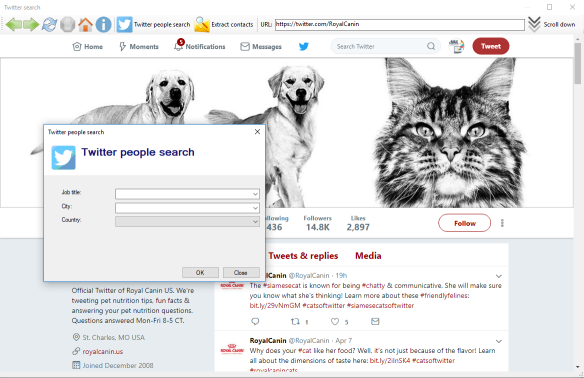This screenshot has width=584, height=378.
Task: Open the bit.ly/29vNmGM link
Action: tap(275, 306)
